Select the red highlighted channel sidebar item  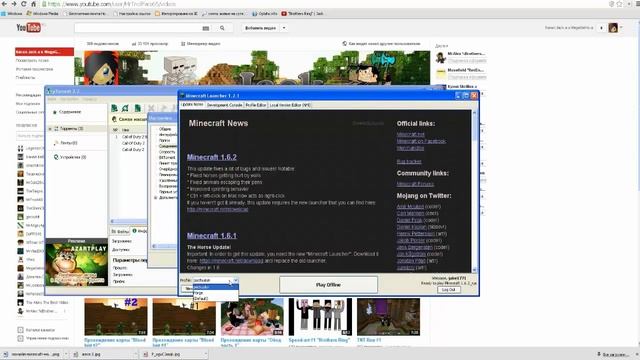(44, 52)
